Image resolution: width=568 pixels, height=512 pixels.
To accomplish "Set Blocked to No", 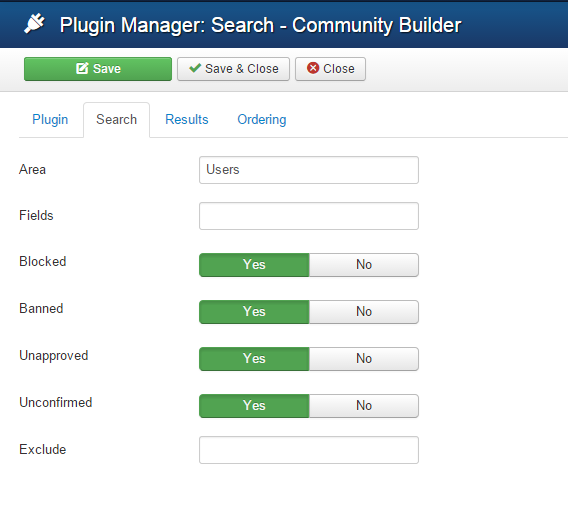I will point(364,265).
